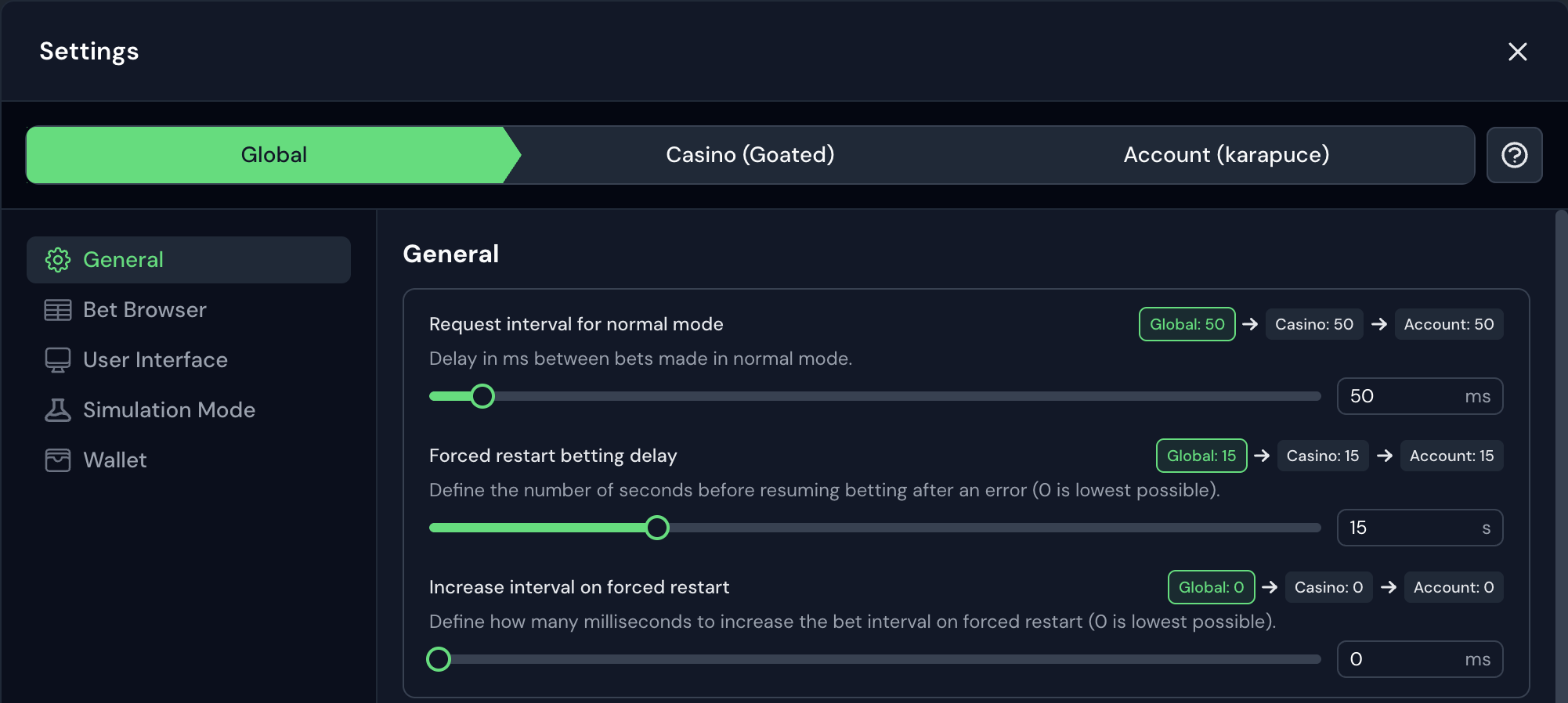Click the Global: 50 badge

(1187, 324)
